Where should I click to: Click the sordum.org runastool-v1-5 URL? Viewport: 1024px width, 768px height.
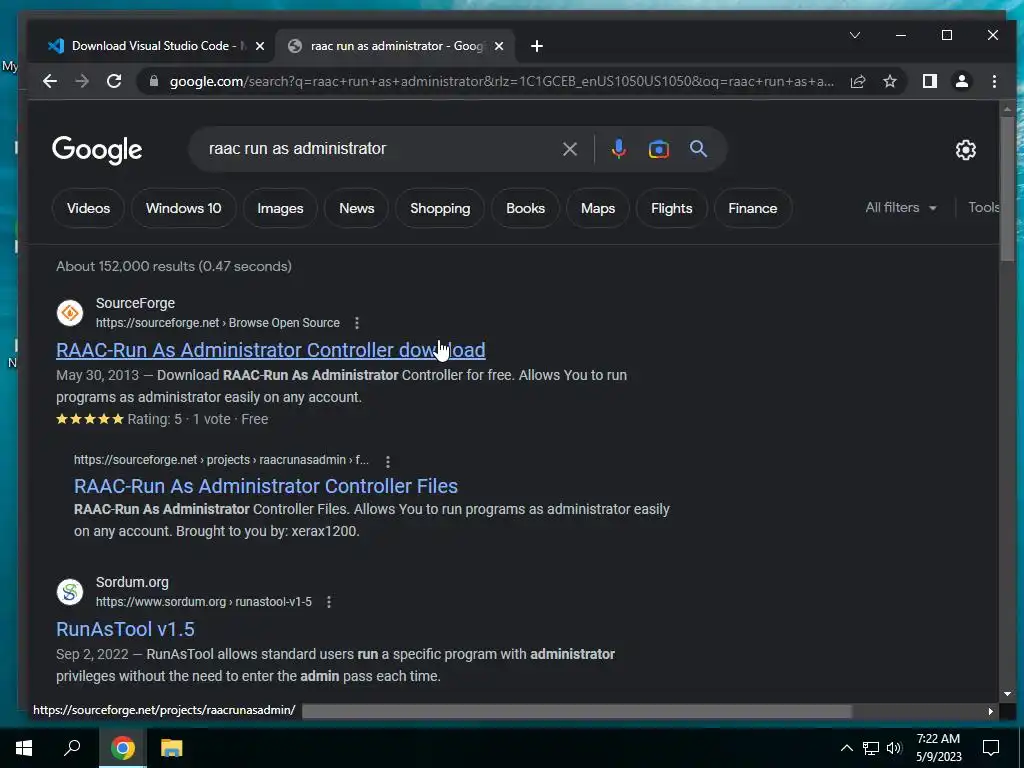(204, 602)
